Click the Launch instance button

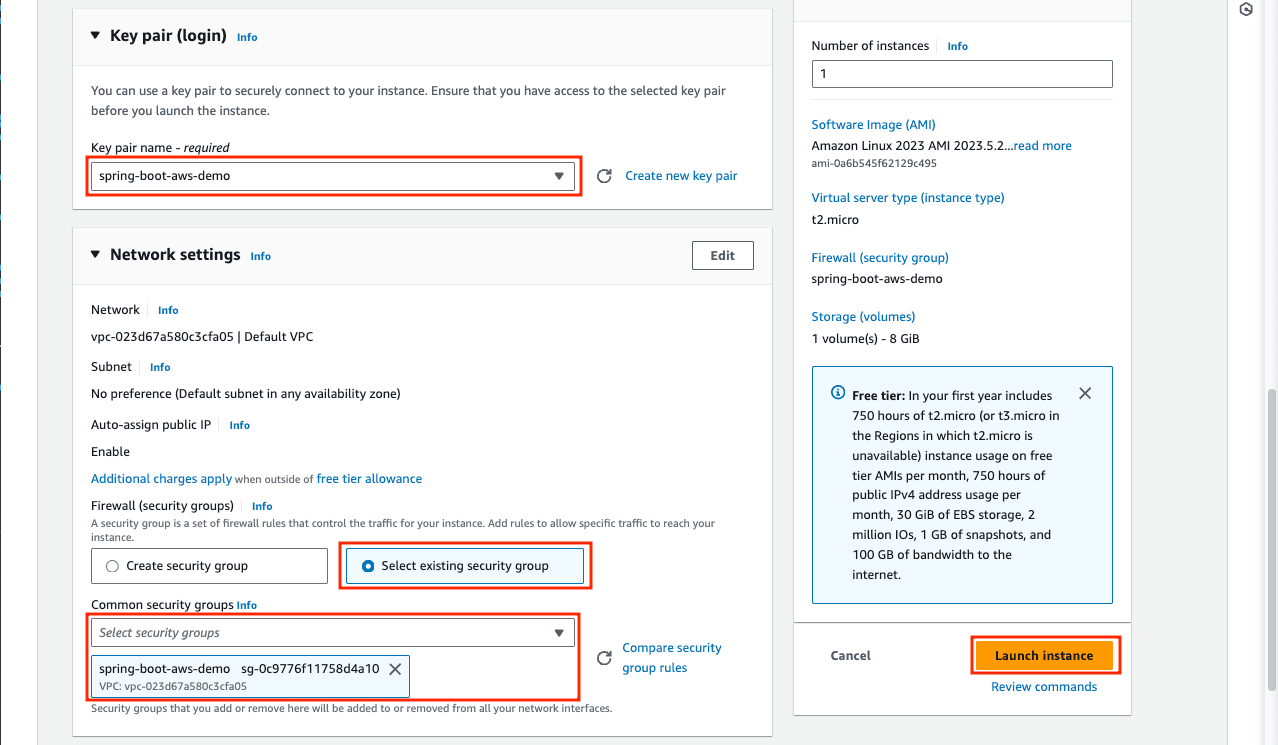point(1044,656)
